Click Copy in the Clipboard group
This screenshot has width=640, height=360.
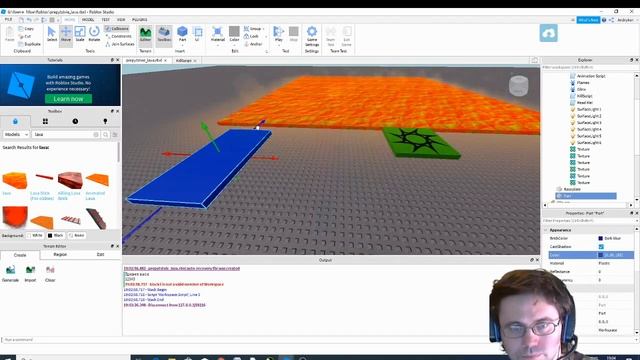pos(26,29)
